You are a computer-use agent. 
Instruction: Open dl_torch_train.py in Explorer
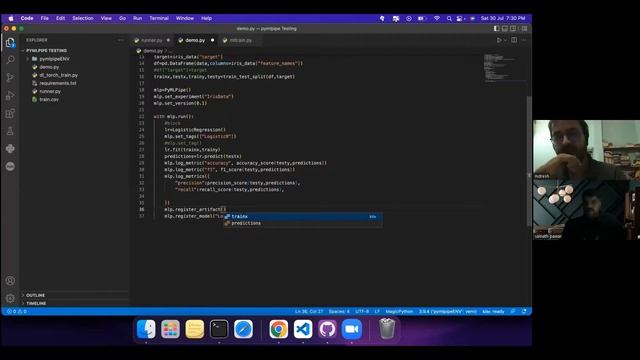click(58, 75)
